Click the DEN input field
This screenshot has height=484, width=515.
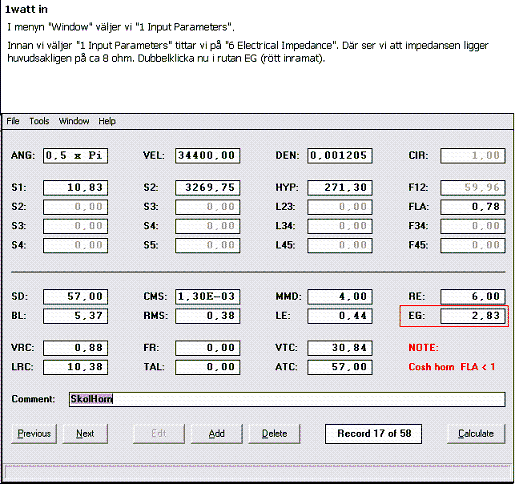click(x=340, y=156)
